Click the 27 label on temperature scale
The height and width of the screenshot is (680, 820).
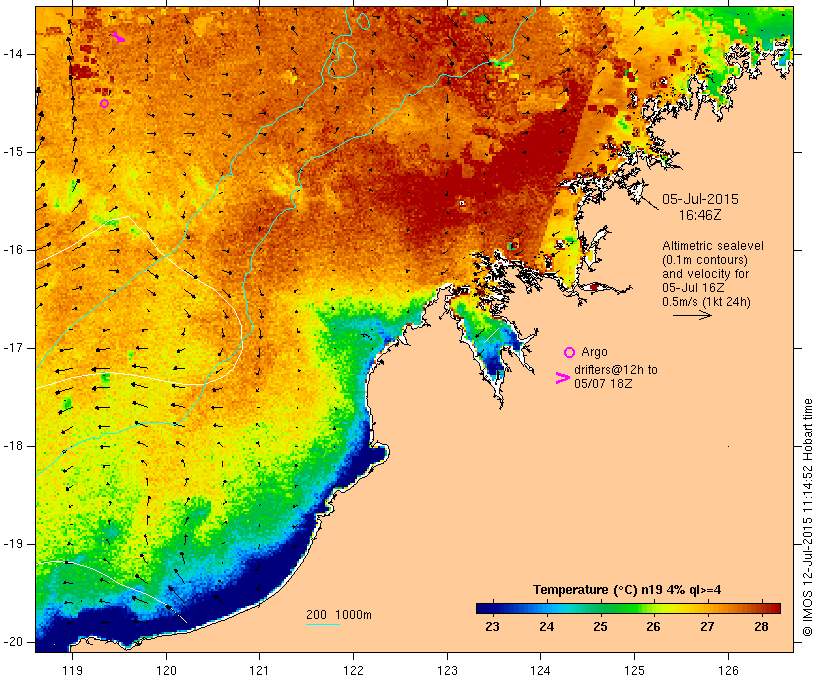707,627
